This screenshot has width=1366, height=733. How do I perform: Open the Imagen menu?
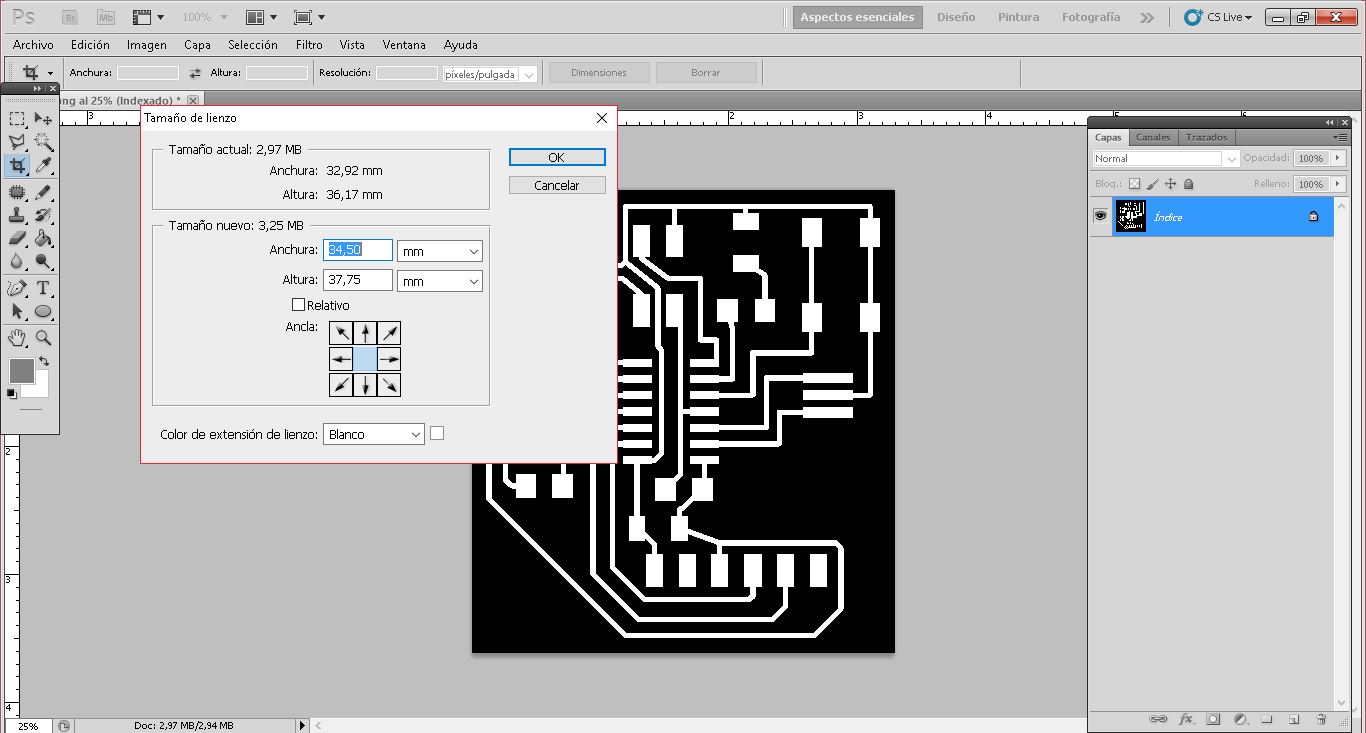146,45
